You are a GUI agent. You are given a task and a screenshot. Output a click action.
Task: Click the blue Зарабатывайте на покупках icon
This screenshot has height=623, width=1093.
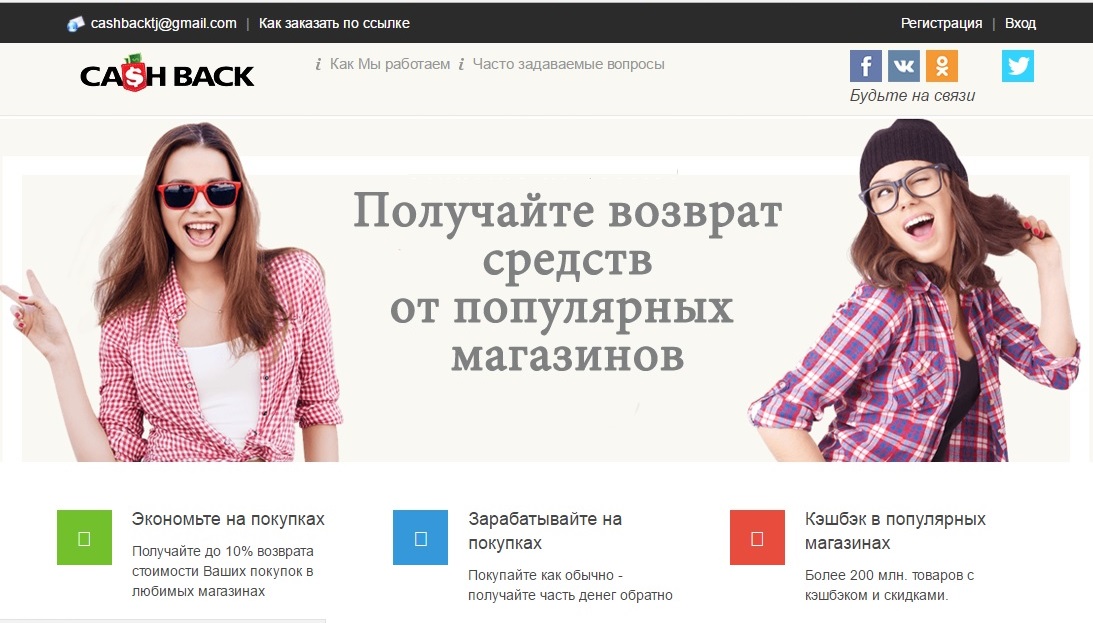(x=420, y=538)
